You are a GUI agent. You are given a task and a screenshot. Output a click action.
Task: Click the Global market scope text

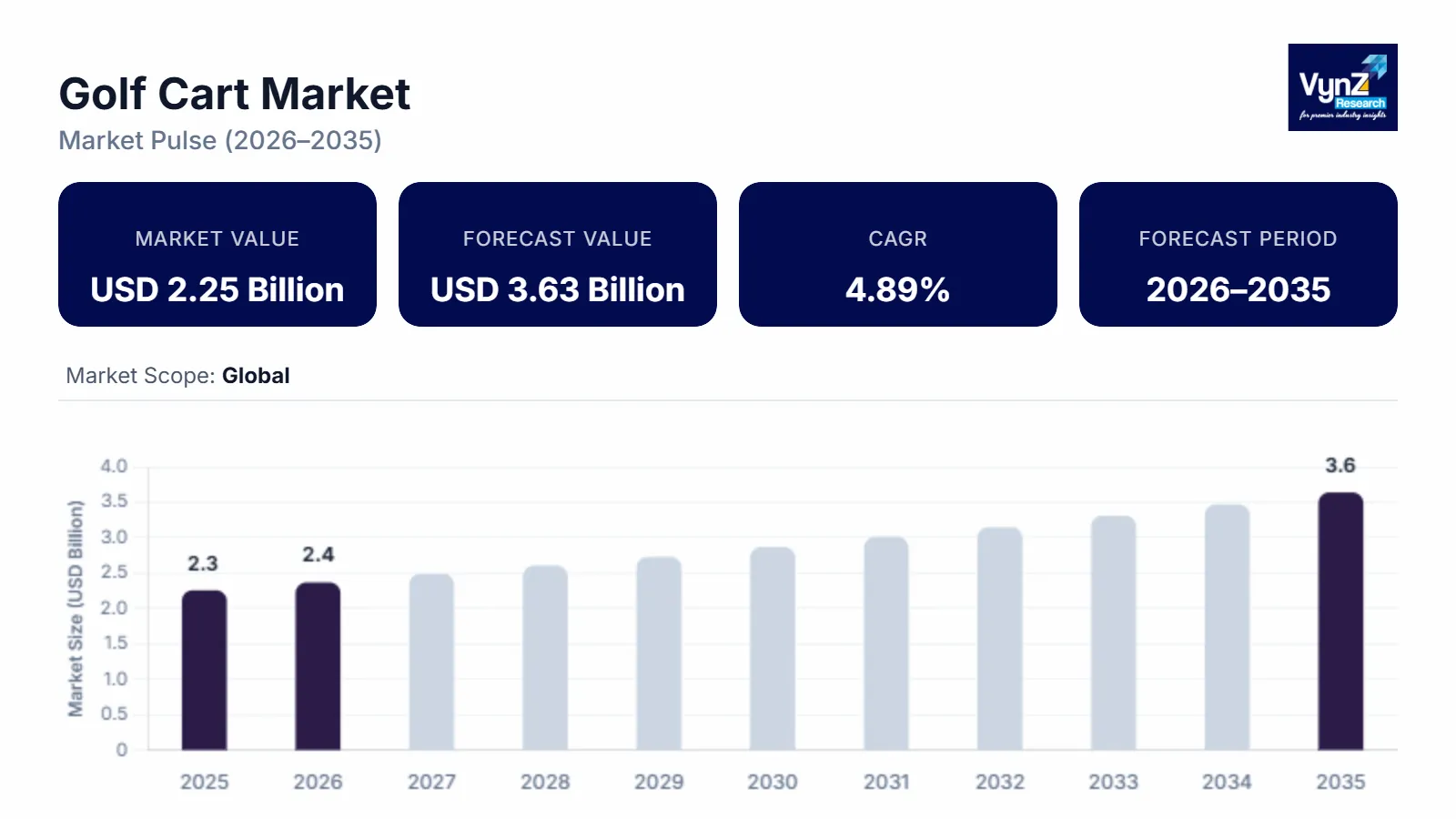tap(256, 376)
